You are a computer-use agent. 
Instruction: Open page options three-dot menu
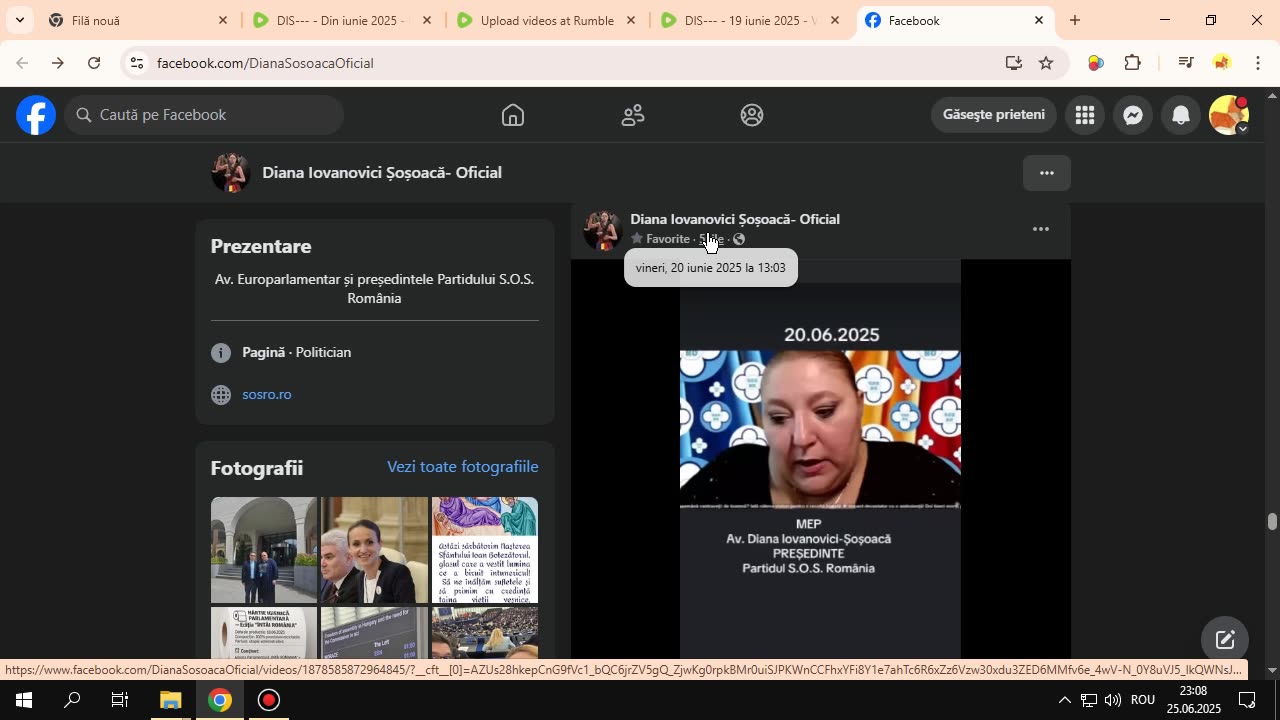point(1047,173)
